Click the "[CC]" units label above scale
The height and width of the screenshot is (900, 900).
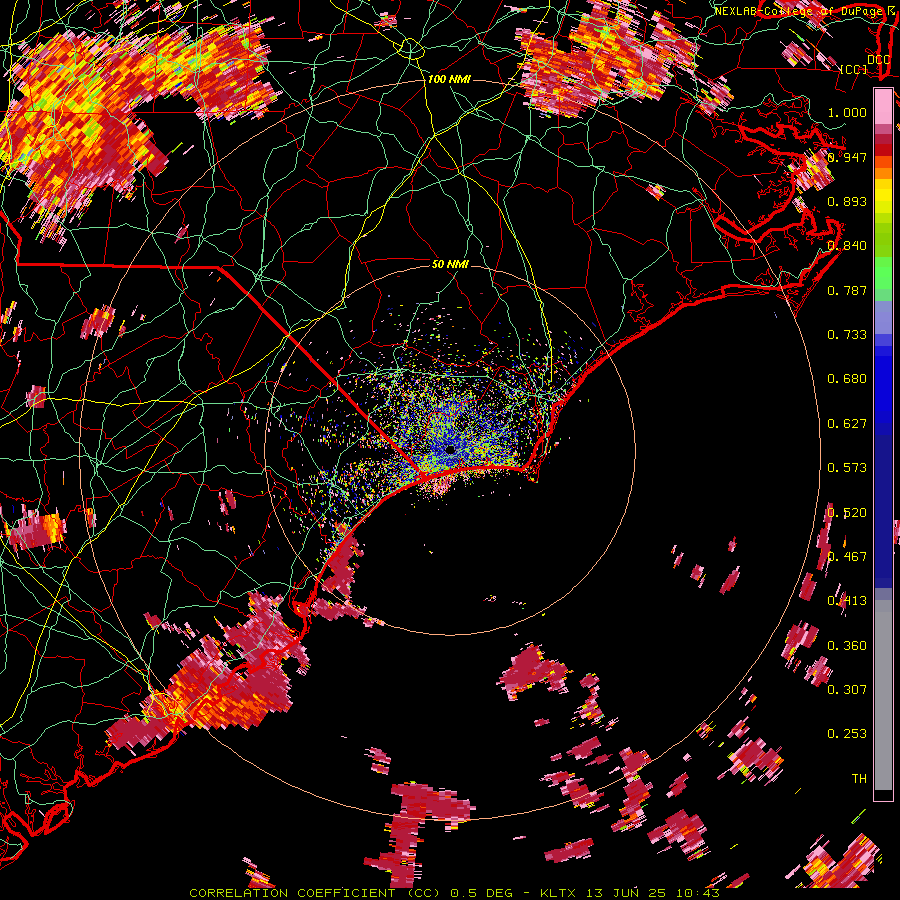click(854, 69)
